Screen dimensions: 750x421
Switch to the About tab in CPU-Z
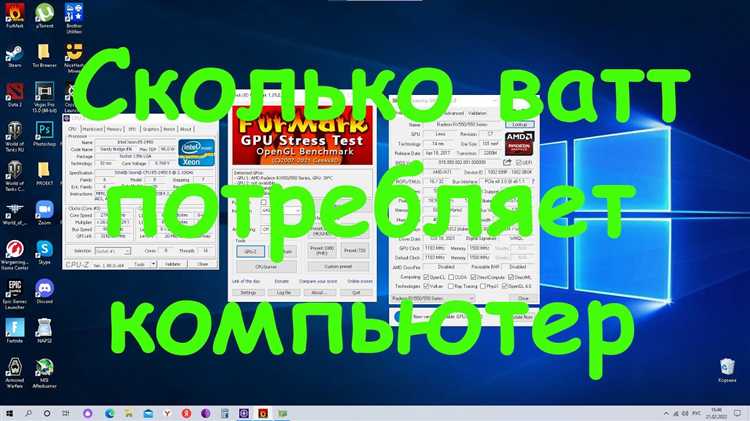click(x=186, y=129)
